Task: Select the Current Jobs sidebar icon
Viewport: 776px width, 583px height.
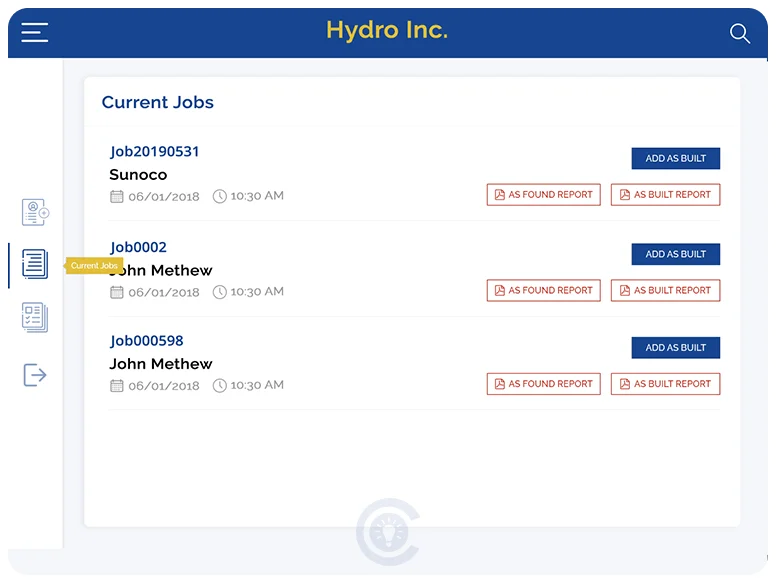Action: pyautogui.click(x=35, y=264)
